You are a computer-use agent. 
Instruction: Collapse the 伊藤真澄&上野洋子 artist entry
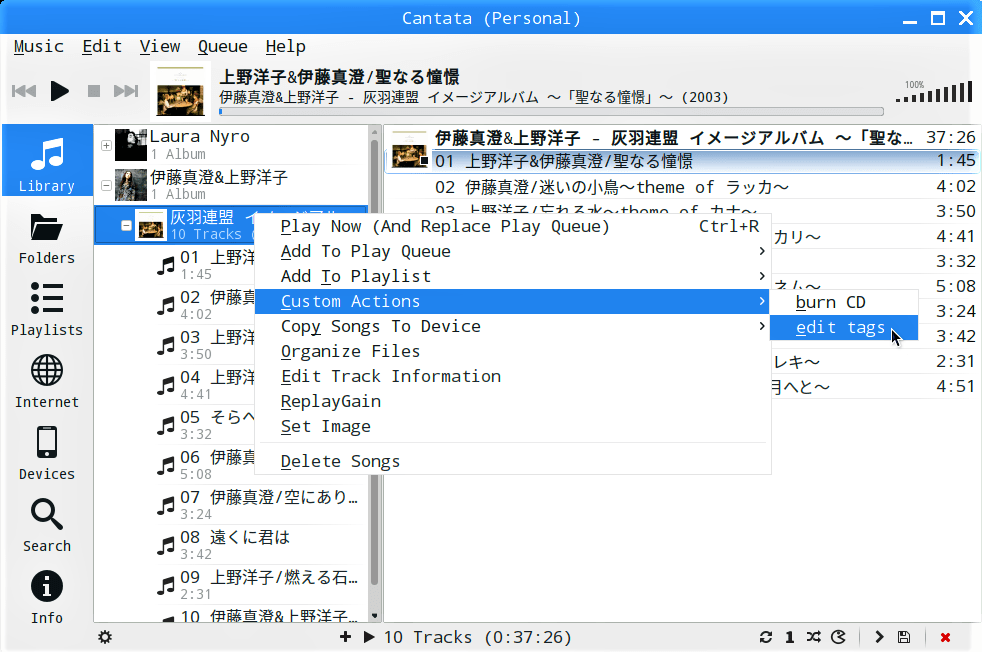pos(106,185)
